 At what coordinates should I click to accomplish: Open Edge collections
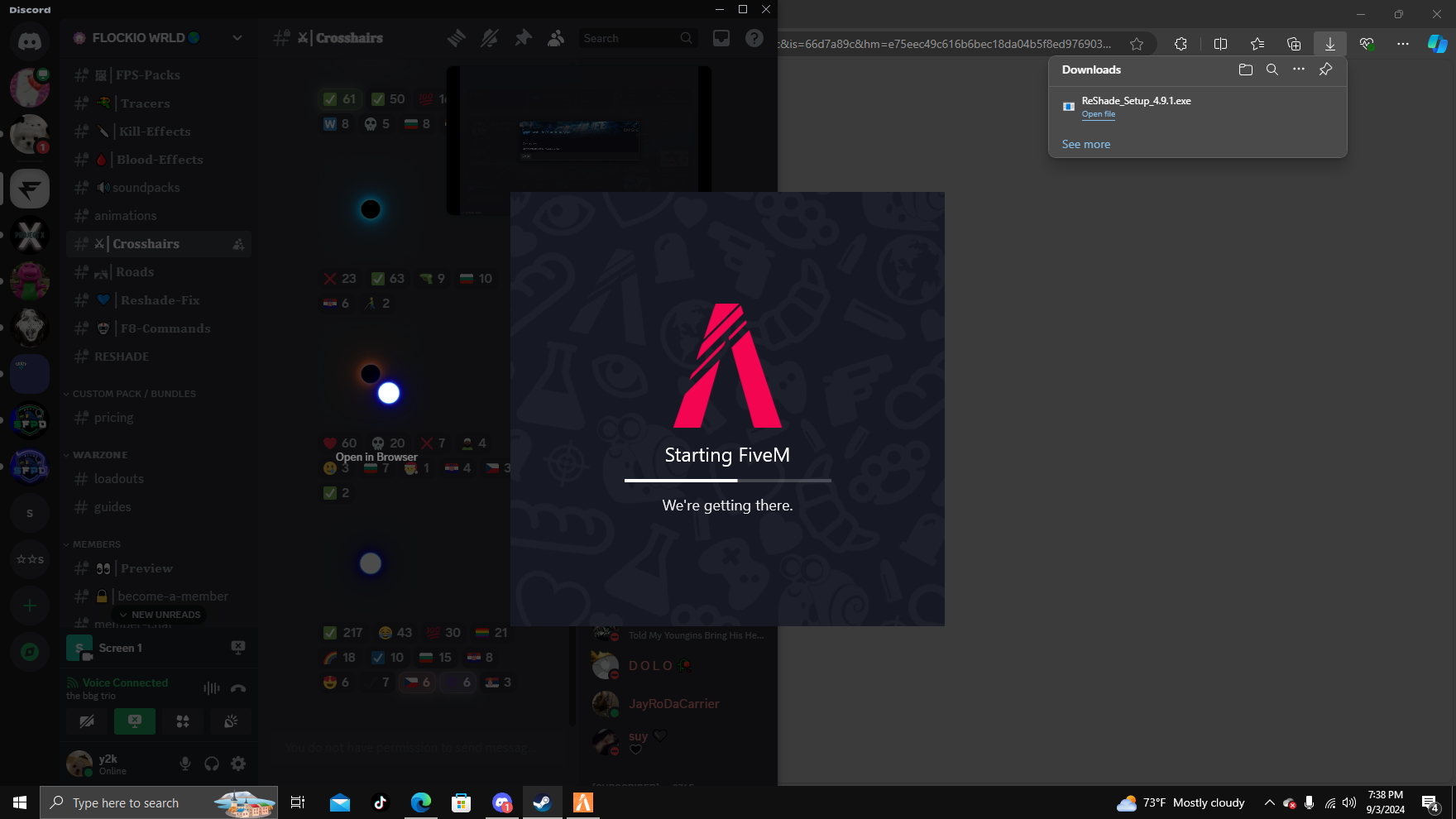point(1294,44)
